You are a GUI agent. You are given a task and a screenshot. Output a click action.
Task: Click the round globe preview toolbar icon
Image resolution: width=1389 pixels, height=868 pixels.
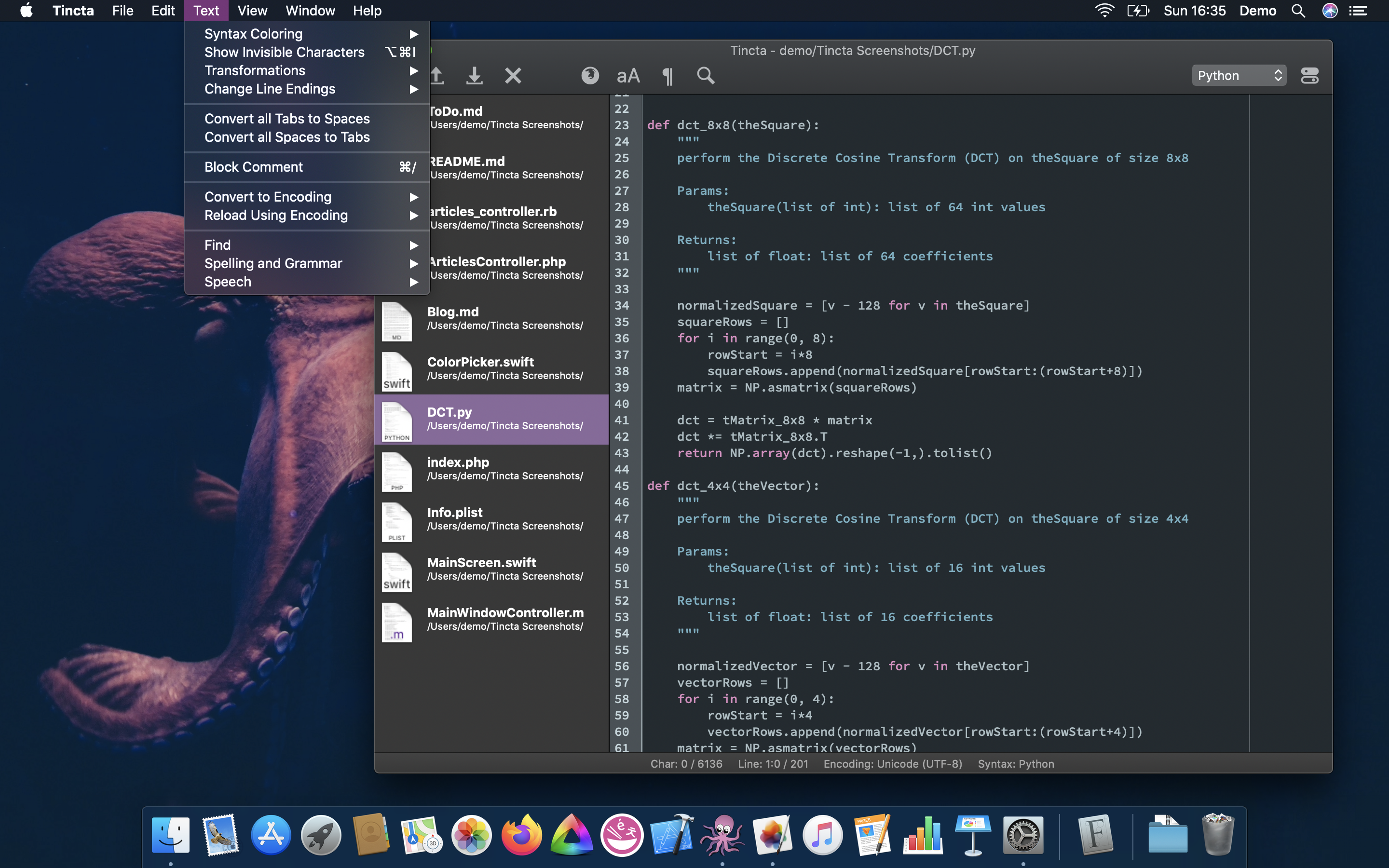pyautogui.click(x=589, y=76)
